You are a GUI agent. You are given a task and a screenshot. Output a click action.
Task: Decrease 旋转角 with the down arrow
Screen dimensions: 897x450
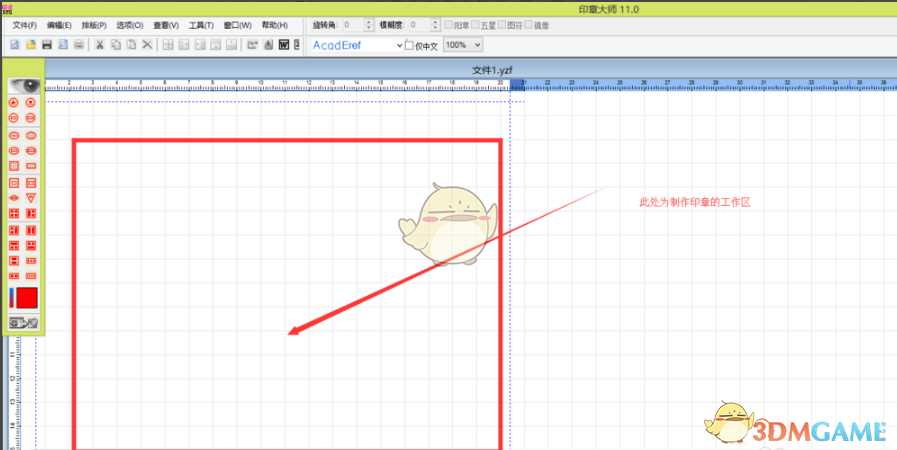368,28
